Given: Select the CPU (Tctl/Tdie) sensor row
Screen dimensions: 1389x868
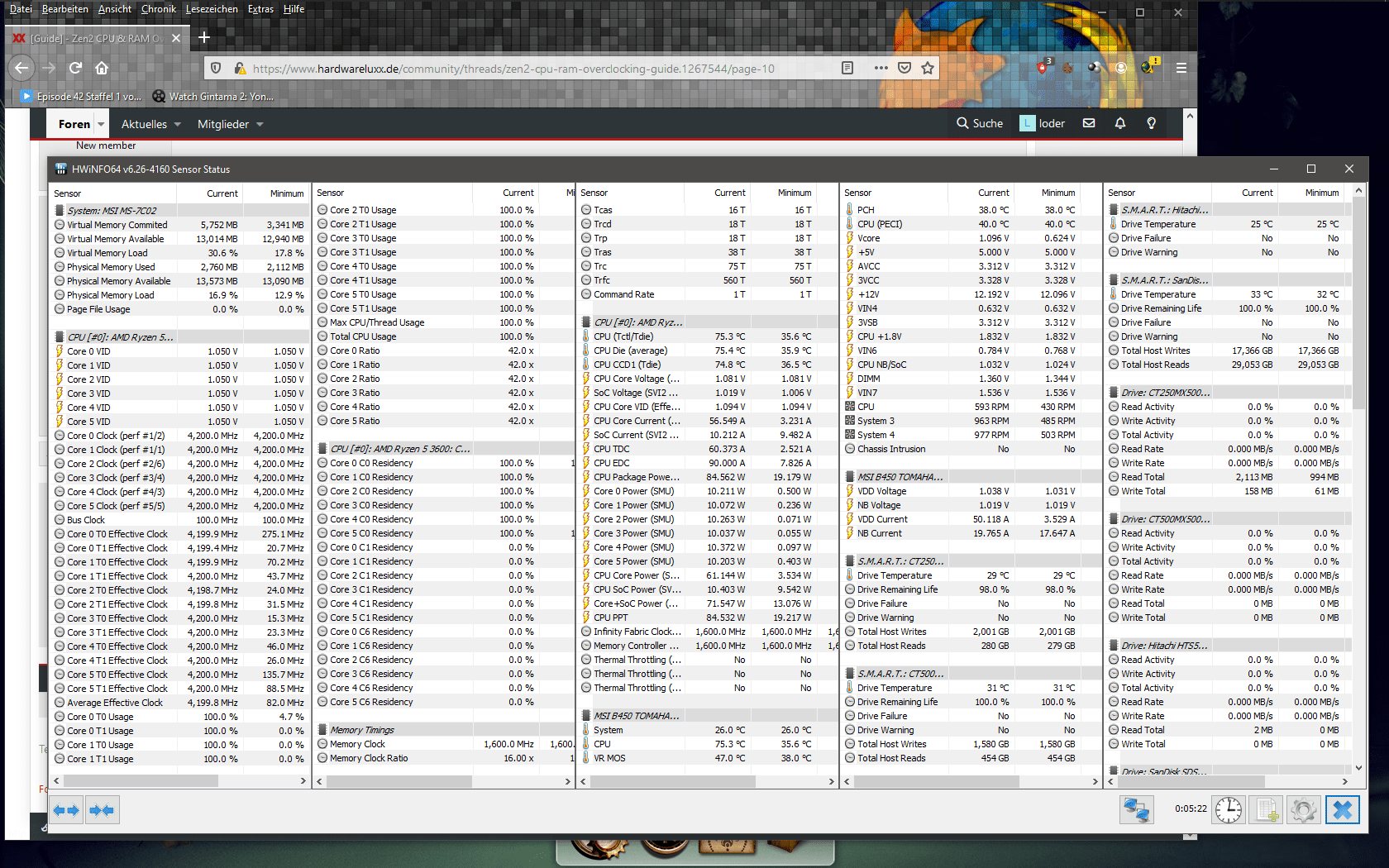Looking at the screenshot, I should coord(707,336).
